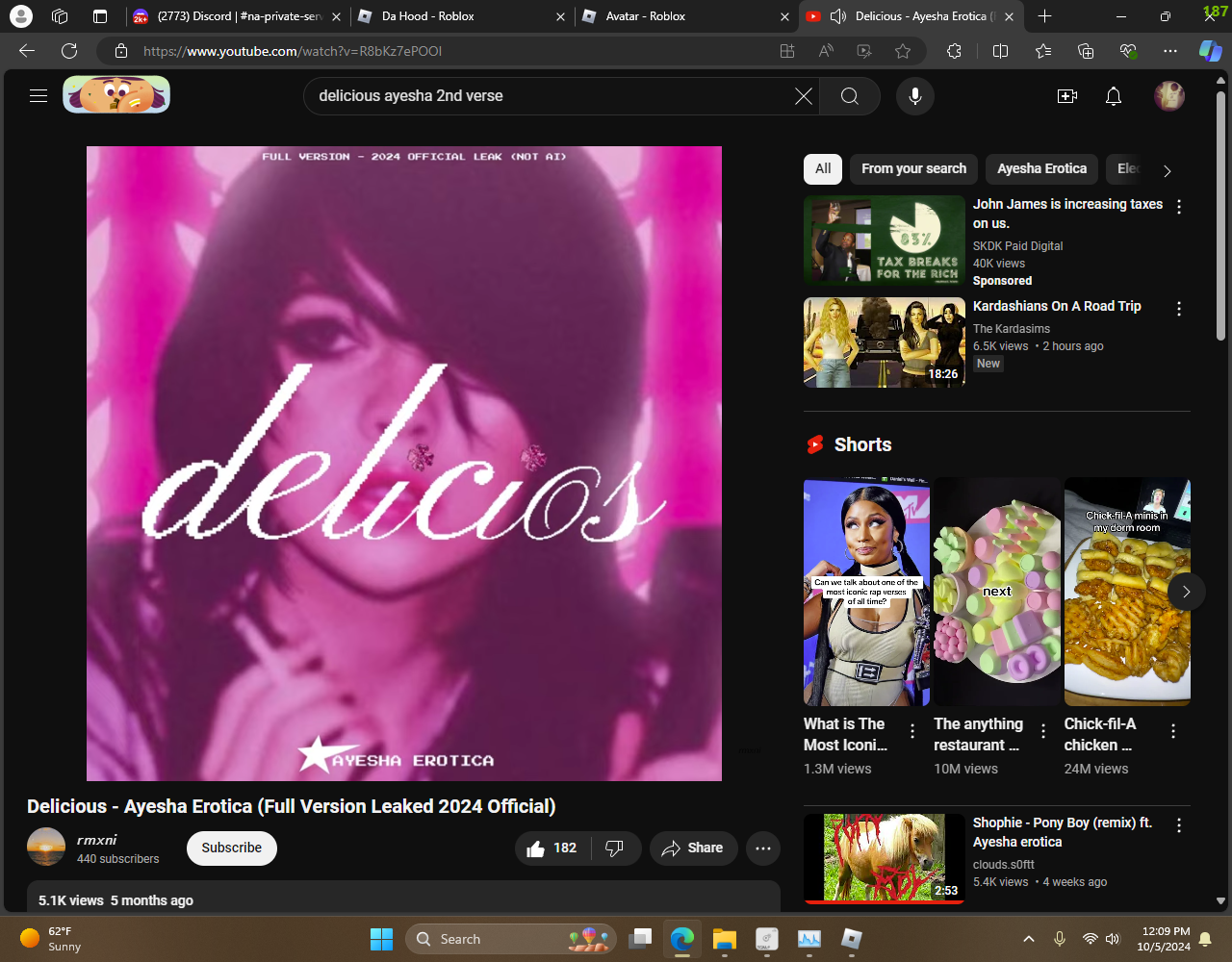Viewport: 1232px width, 962px height.
Task: Open browser profile icon
Action: (x=20, y=16)
